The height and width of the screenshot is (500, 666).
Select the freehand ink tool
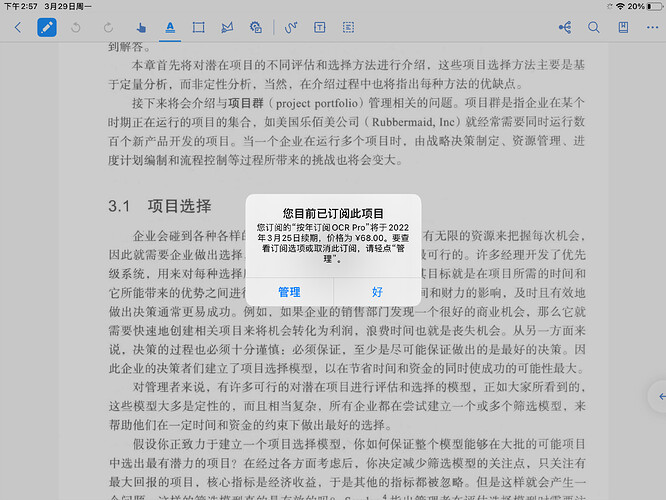(291, 28)
